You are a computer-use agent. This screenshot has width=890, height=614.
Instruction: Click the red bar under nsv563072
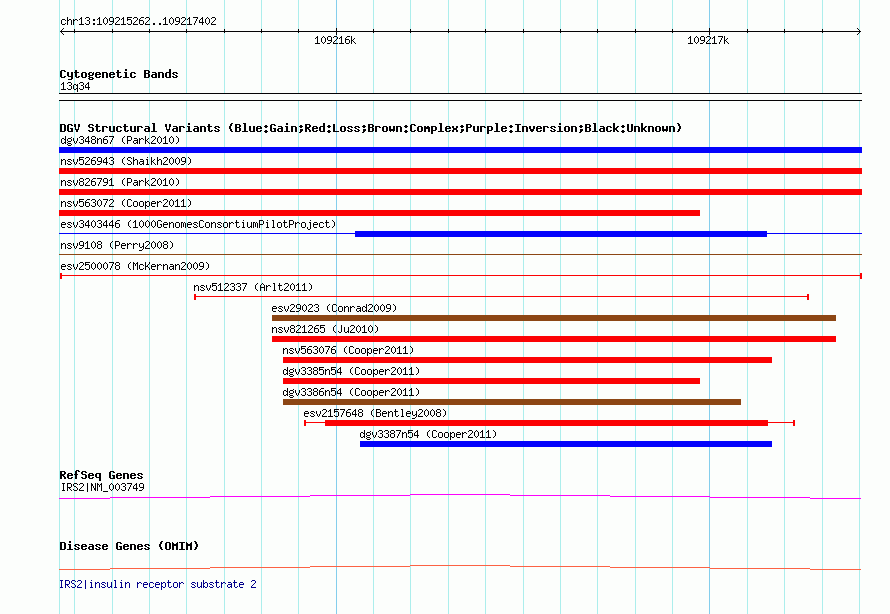[x=379, y=213]
